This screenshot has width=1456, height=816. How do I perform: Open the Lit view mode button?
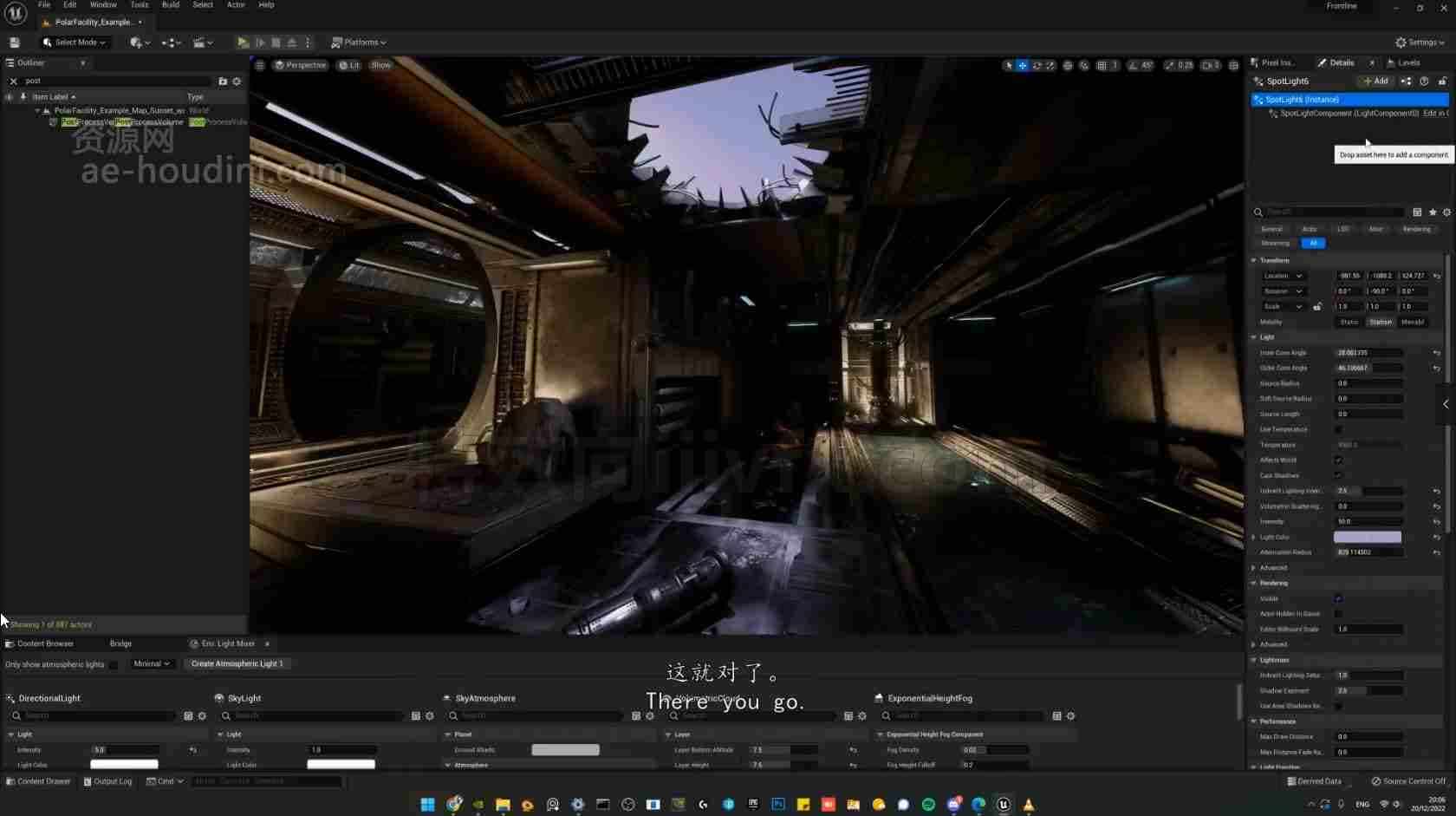(x=349, y=65)
